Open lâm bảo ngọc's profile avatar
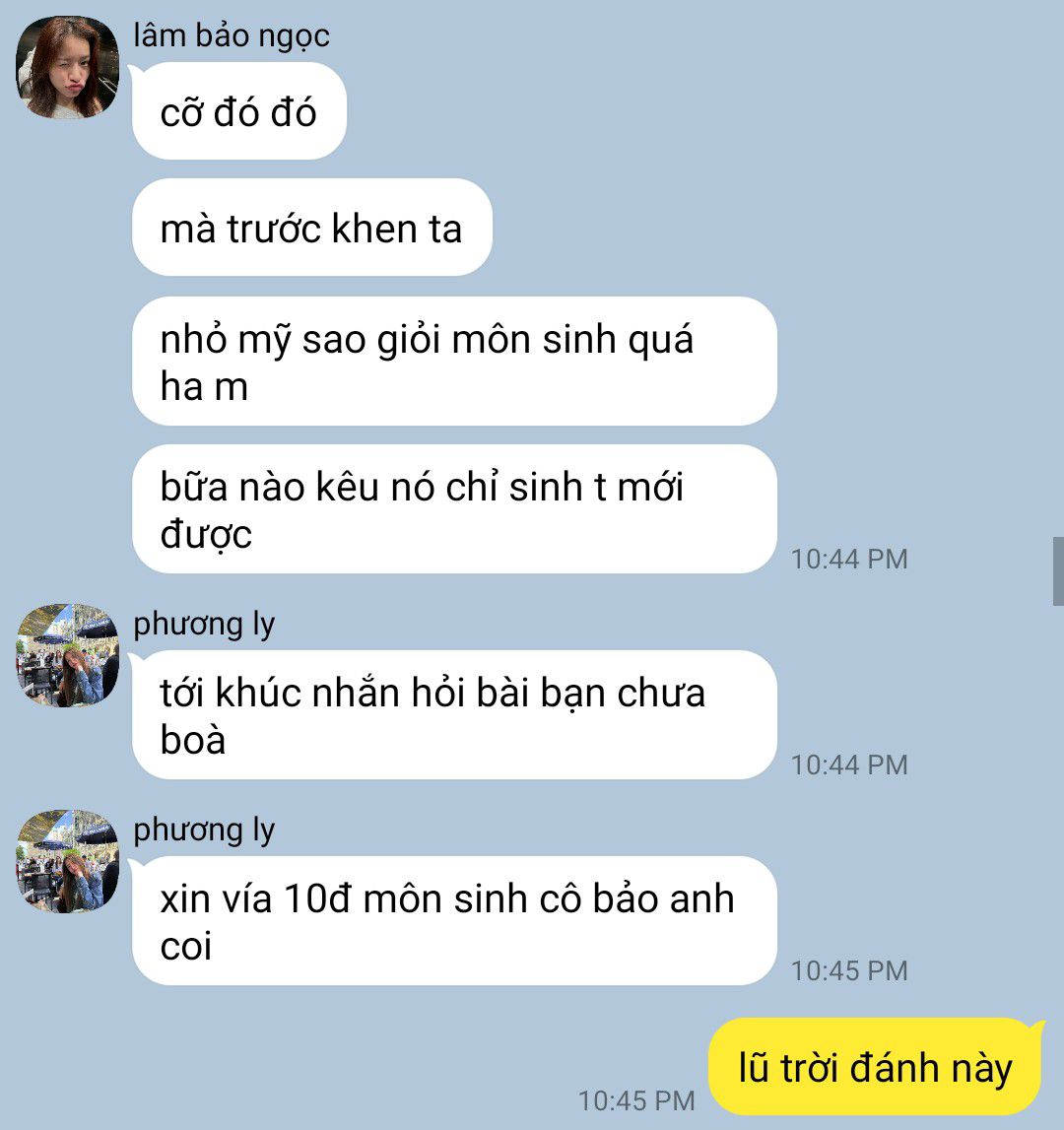The height and width of the screenshot is (1130, 1064). [68, 67]
